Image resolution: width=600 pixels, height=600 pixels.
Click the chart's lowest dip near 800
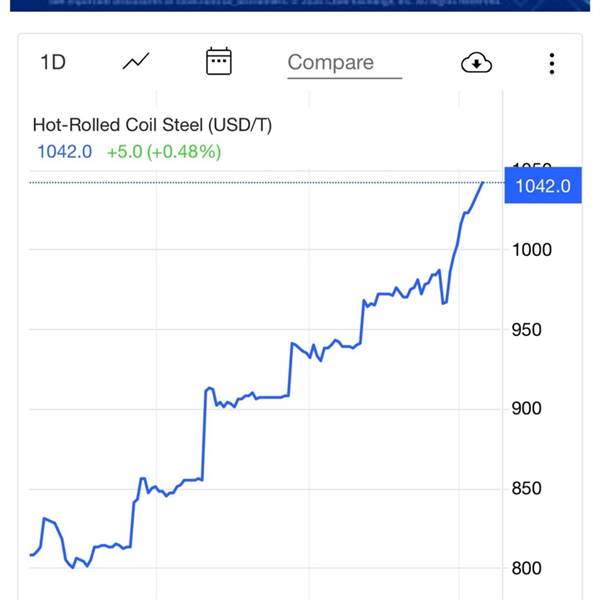coord(73,567)
